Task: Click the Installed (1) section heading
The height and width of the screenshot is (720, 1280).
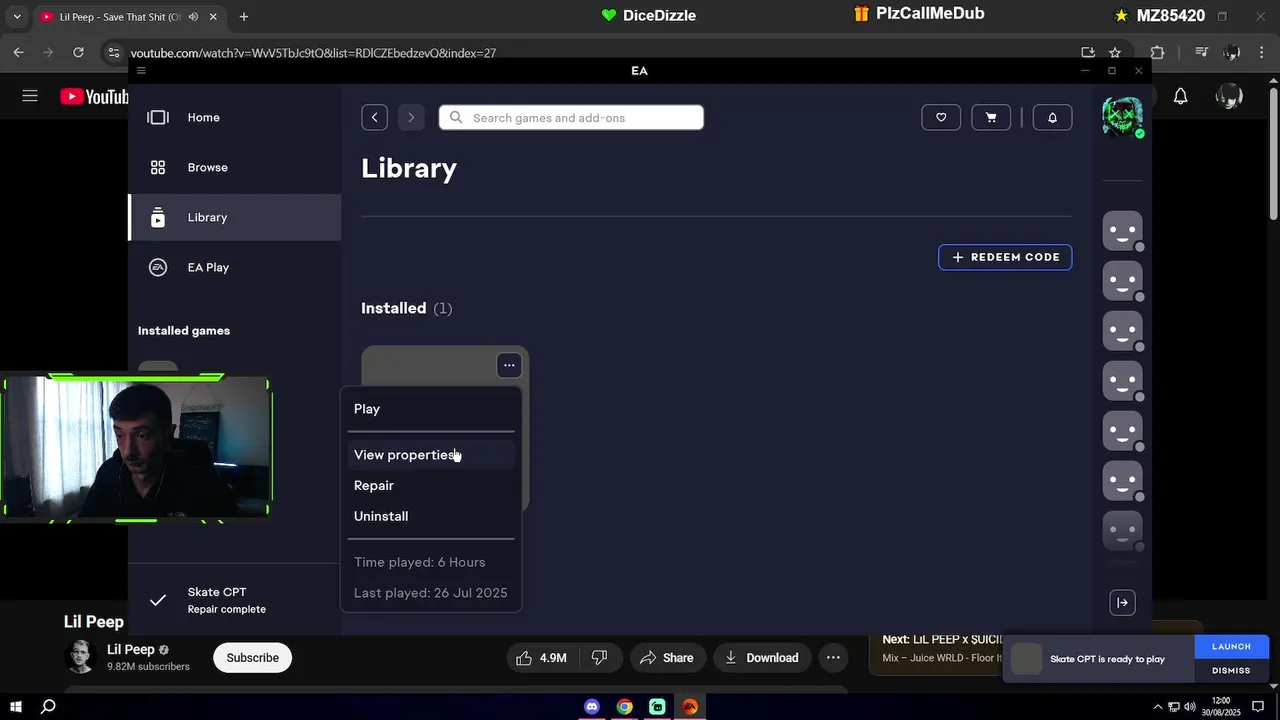Action: click(406, 308)
